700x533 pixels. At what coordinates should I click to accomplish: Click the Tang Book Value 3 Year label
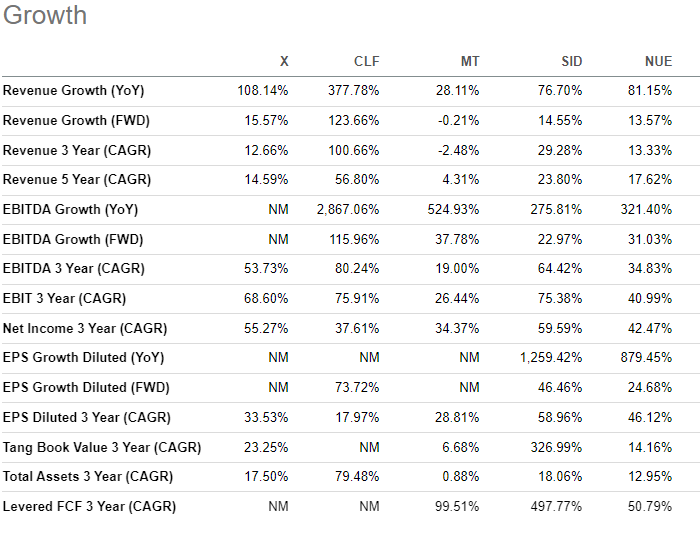102,448
